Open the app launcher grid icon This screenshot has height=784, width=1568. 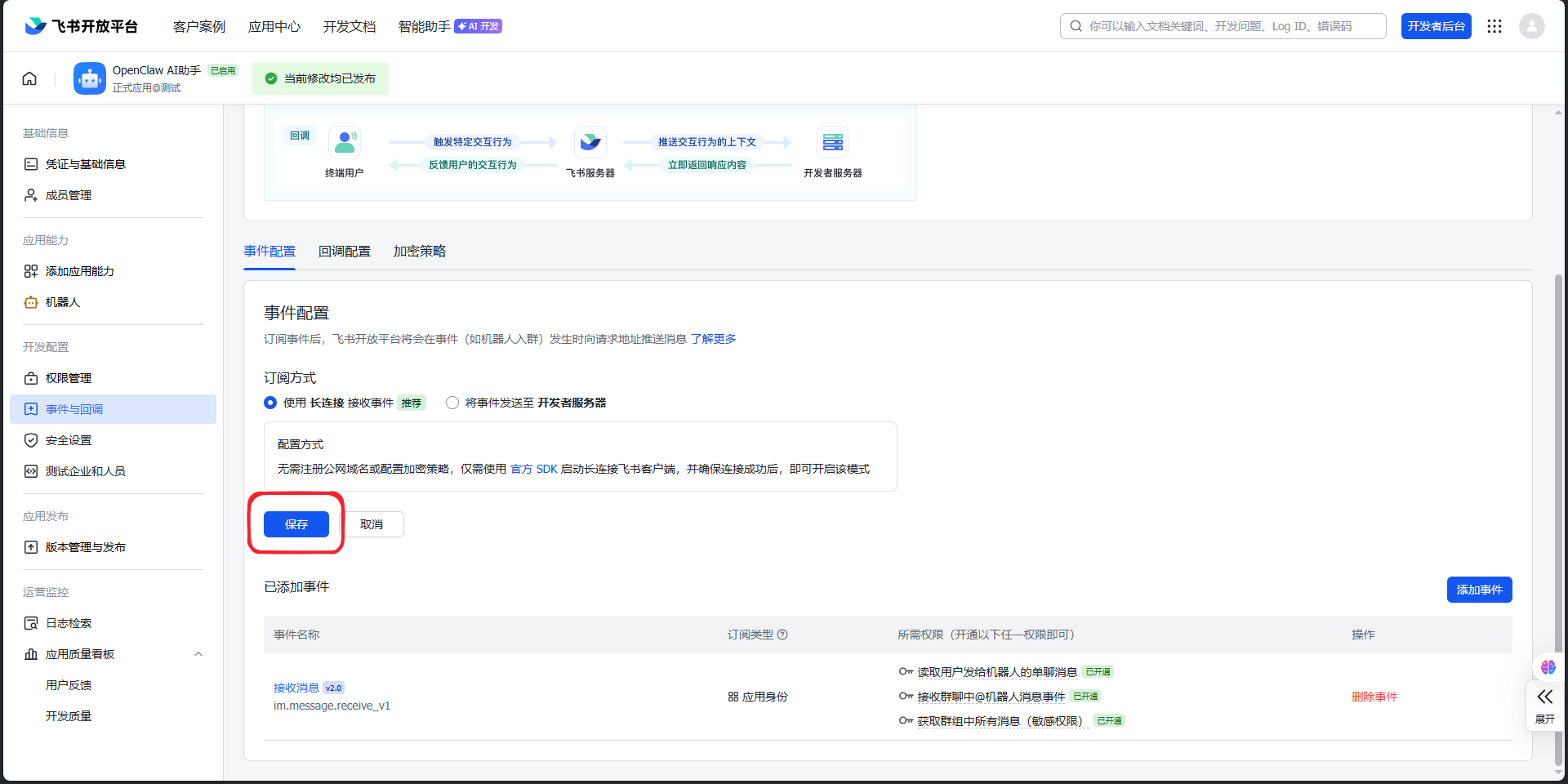[x=1494, y=26]
